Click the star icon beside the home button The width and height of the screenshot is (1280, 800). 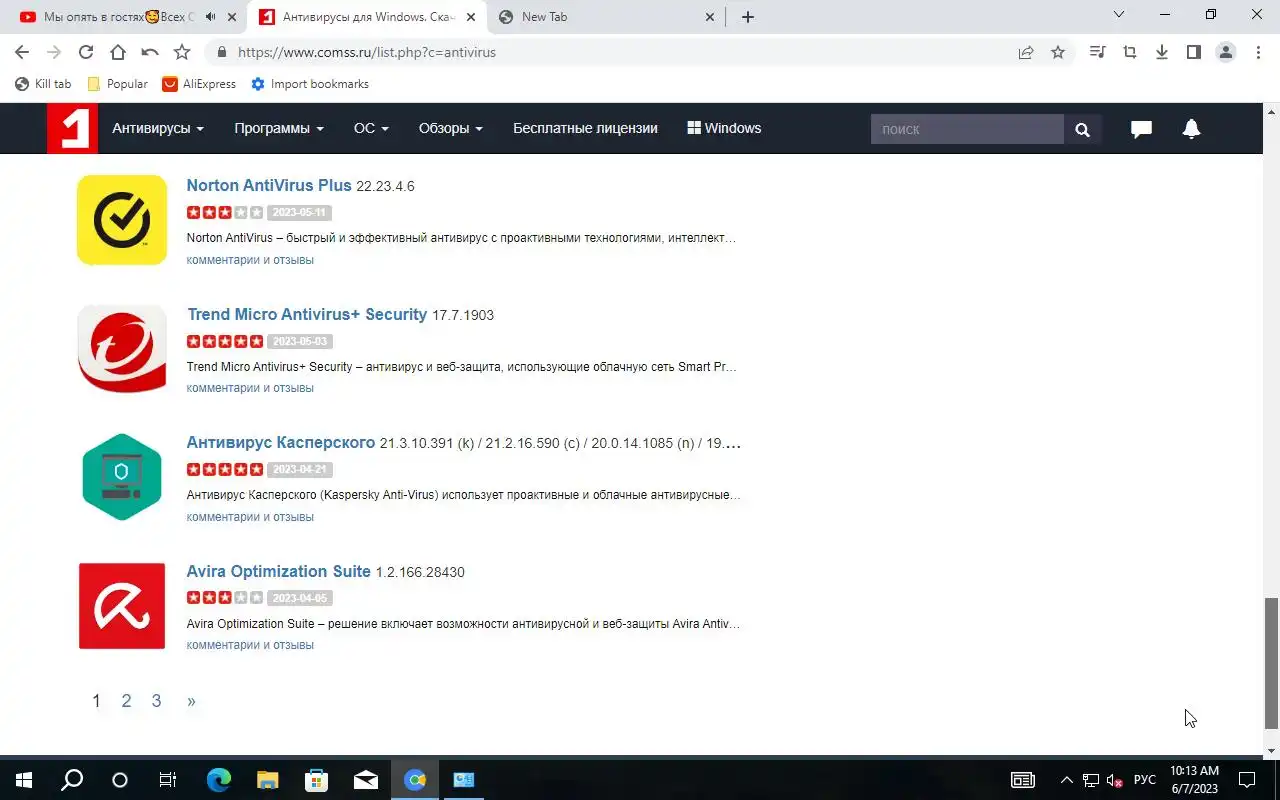[182, 52]
